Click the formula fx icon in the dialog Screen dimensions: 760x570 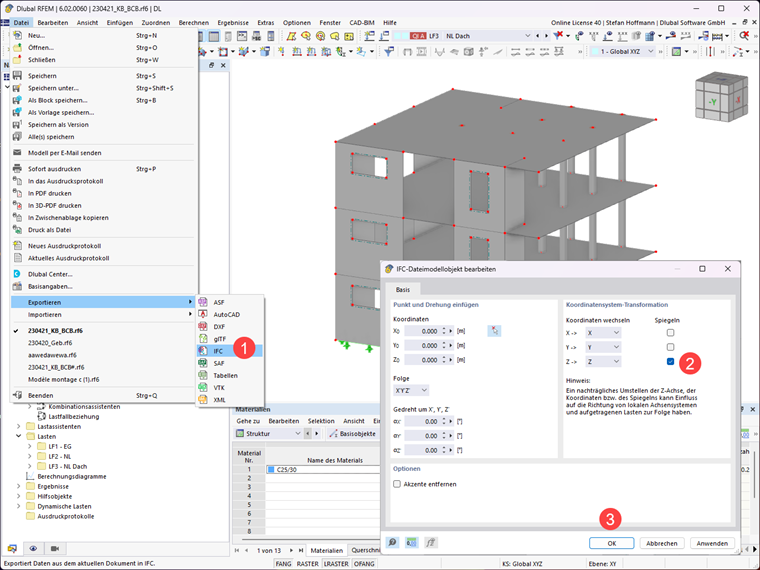pyautogui.click(x=430, y=543)
